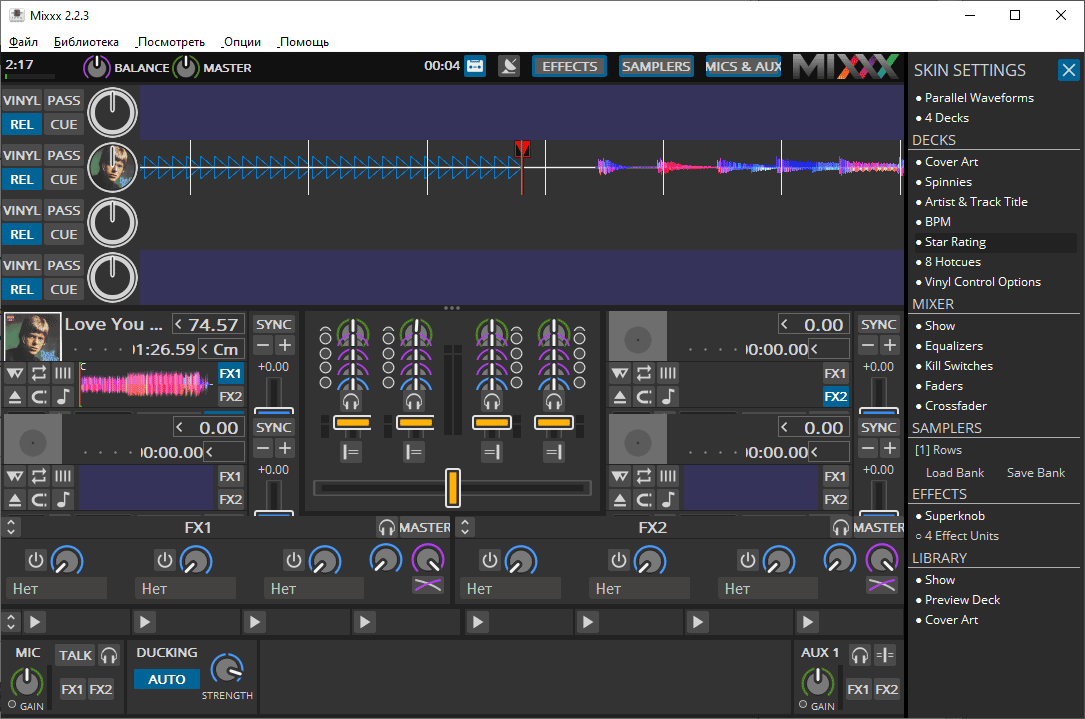Enable the 4 Effect Units setting
The height and width of the screenshot is (719, 1085).
pyautogui.click(x=961, y=536)
